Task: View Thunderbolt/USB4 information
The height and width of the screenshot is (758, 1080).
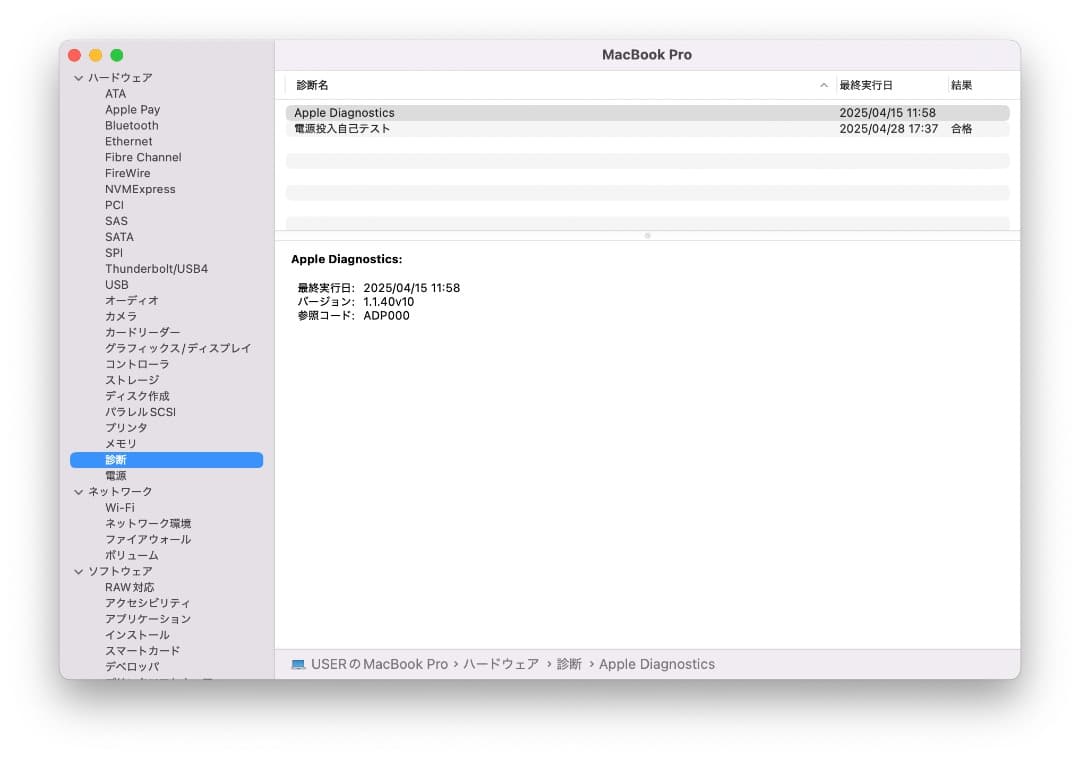Action: (x=155, y=268)
